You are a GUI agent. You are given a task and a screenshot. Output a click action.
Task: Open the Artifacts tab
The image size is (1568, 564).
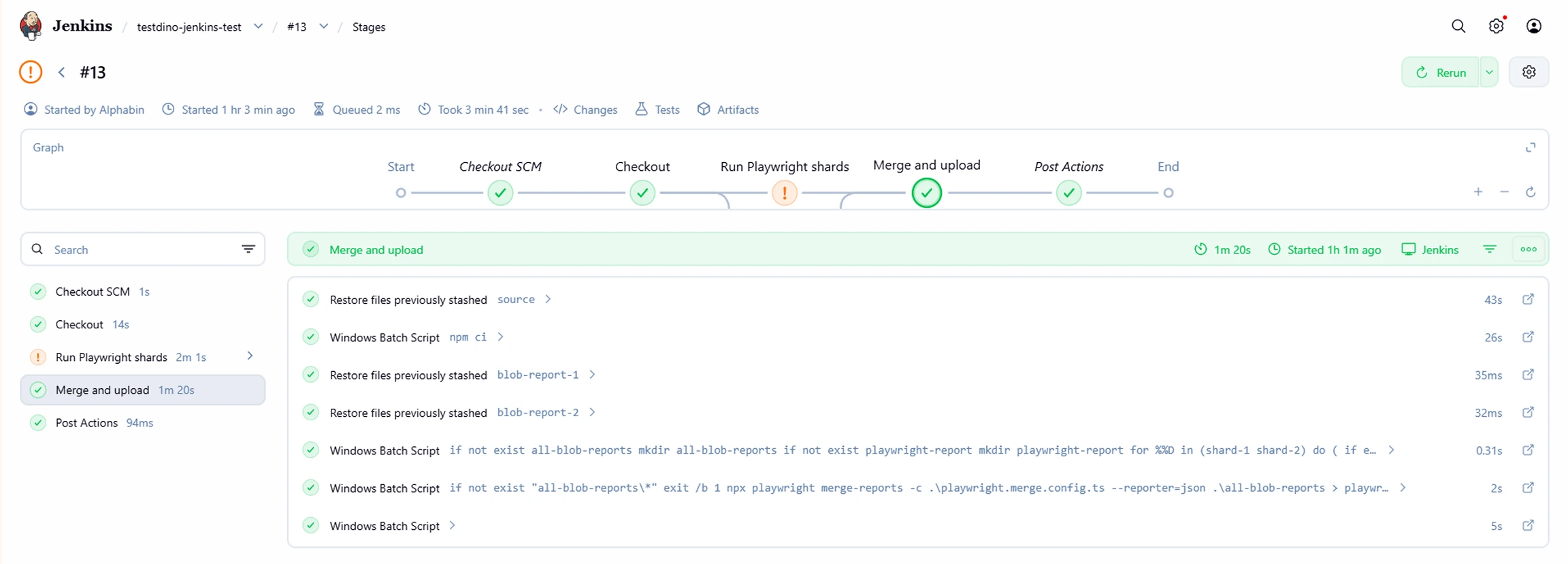pyautogui.click(x=728, y=110)
